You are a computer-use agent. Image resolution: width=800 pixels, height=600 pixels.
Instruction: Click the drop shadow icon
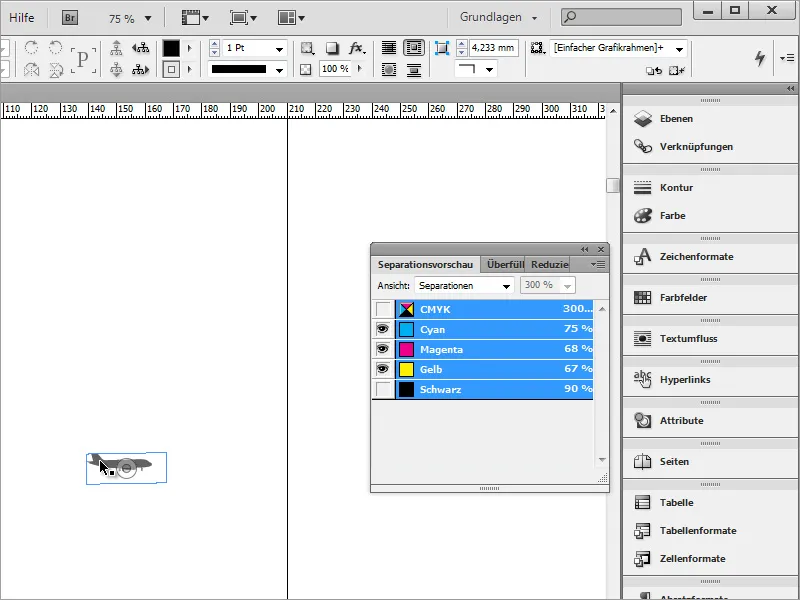point(332,48)
